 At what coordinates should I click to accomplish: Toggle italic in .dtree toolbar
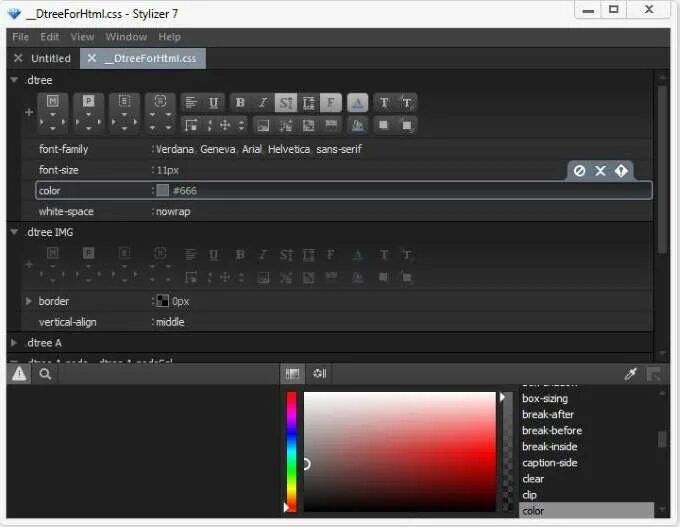pos(263,103)
